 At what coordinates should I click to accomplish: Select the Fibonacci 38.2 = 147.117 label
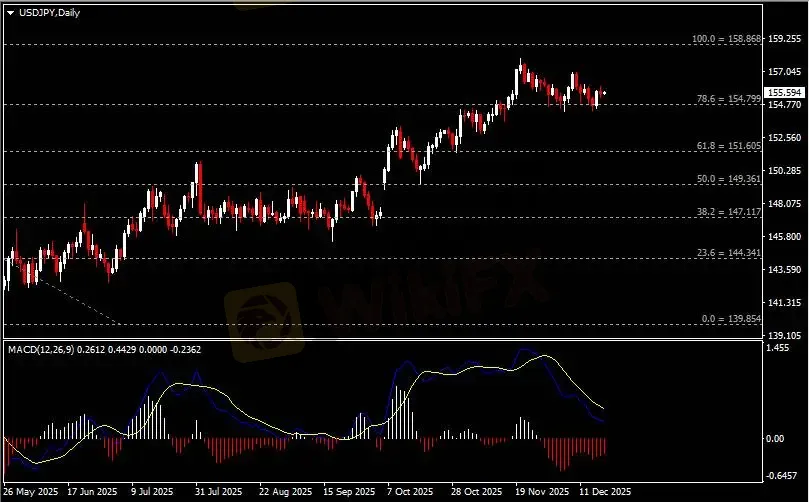coord(729,212)
